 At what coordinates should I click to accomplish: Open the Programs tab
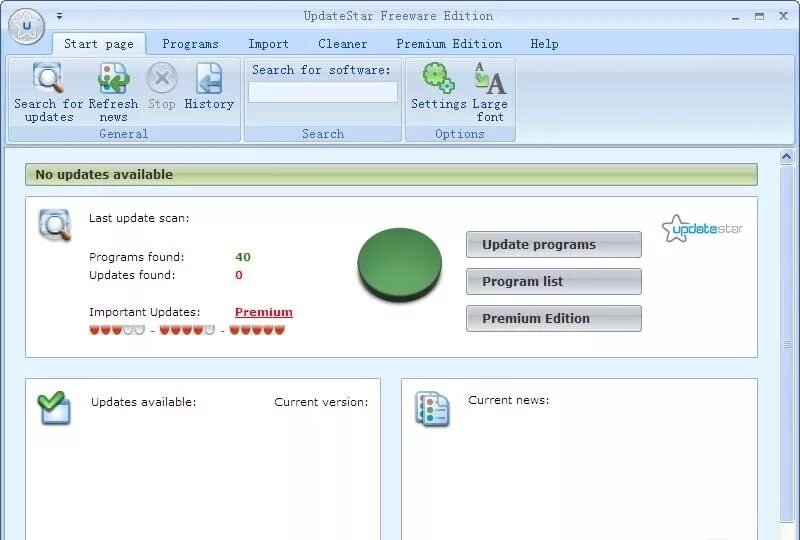(x=190, y=44)
